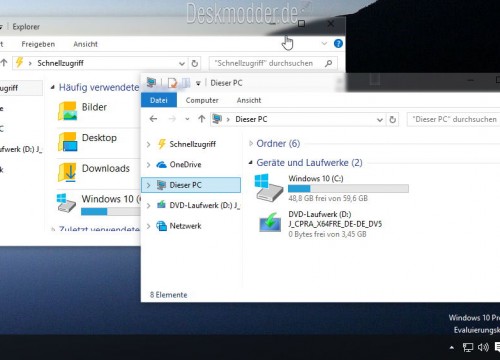Select the Windows 10 (C:) drive icon
The height and width of the screenshot is (360, 500).
(268, 187)
